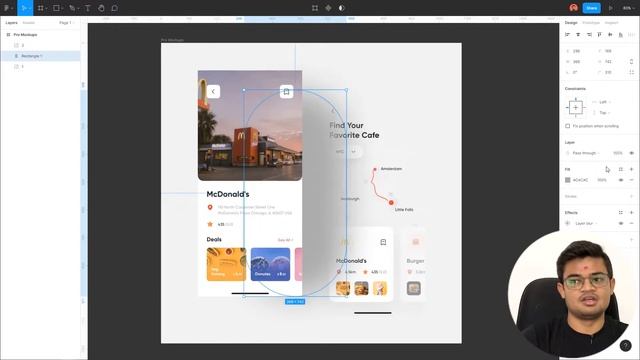Click the Edit object icon in top toolbar
This screenshot has height=360, width=640.
point(315,8)
